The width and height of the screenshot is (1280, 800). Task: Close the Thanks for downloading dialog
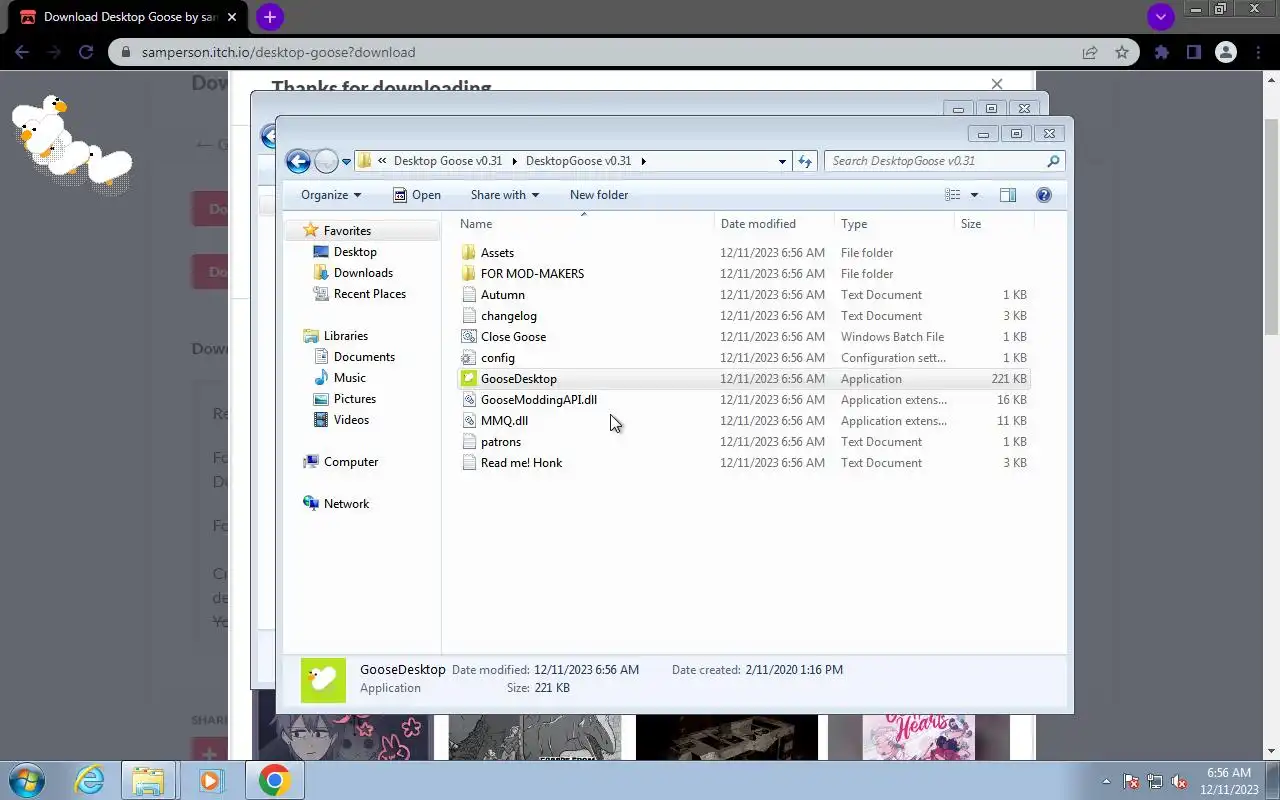[996, 85]
